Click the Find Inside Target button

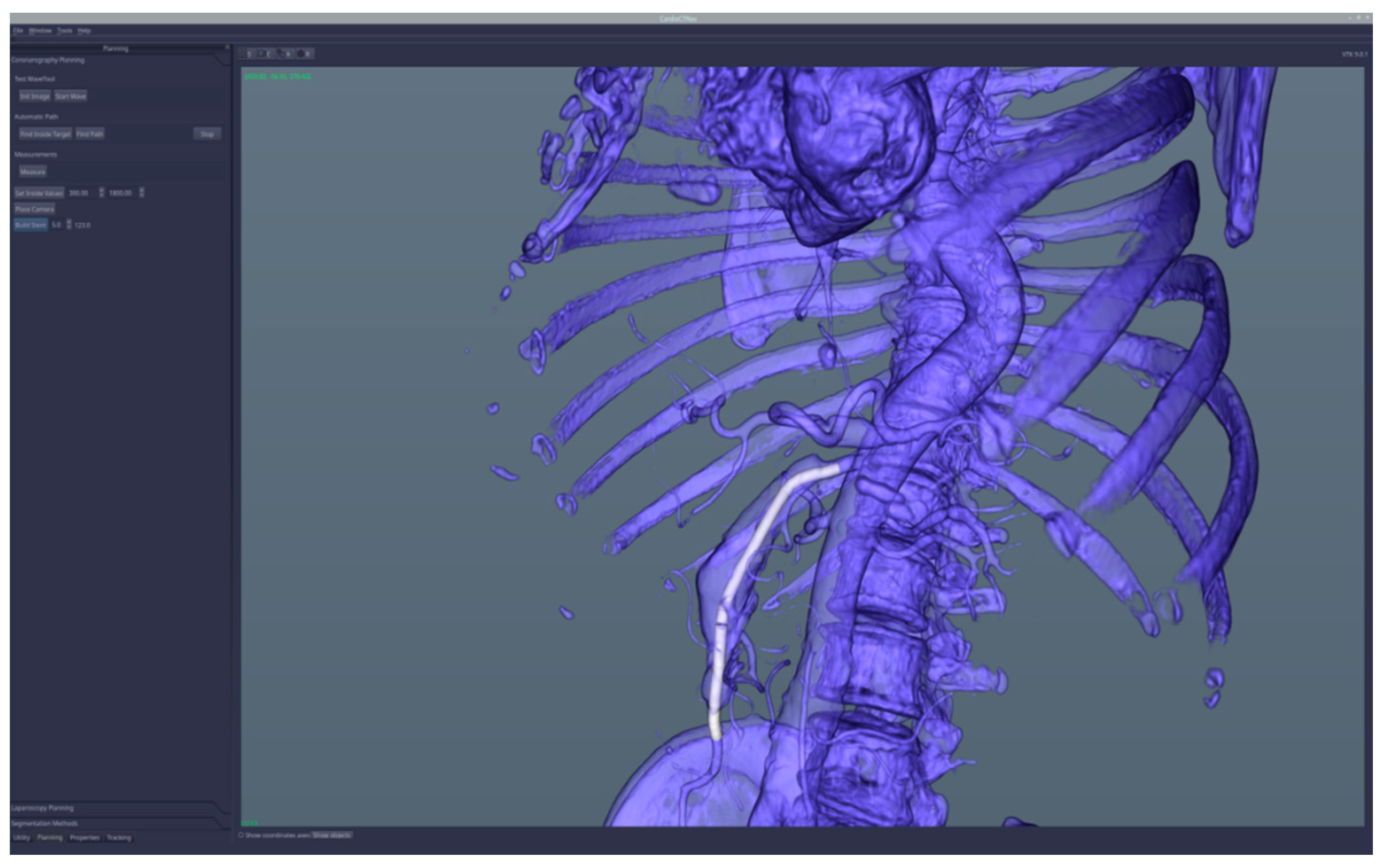(45, 134)
